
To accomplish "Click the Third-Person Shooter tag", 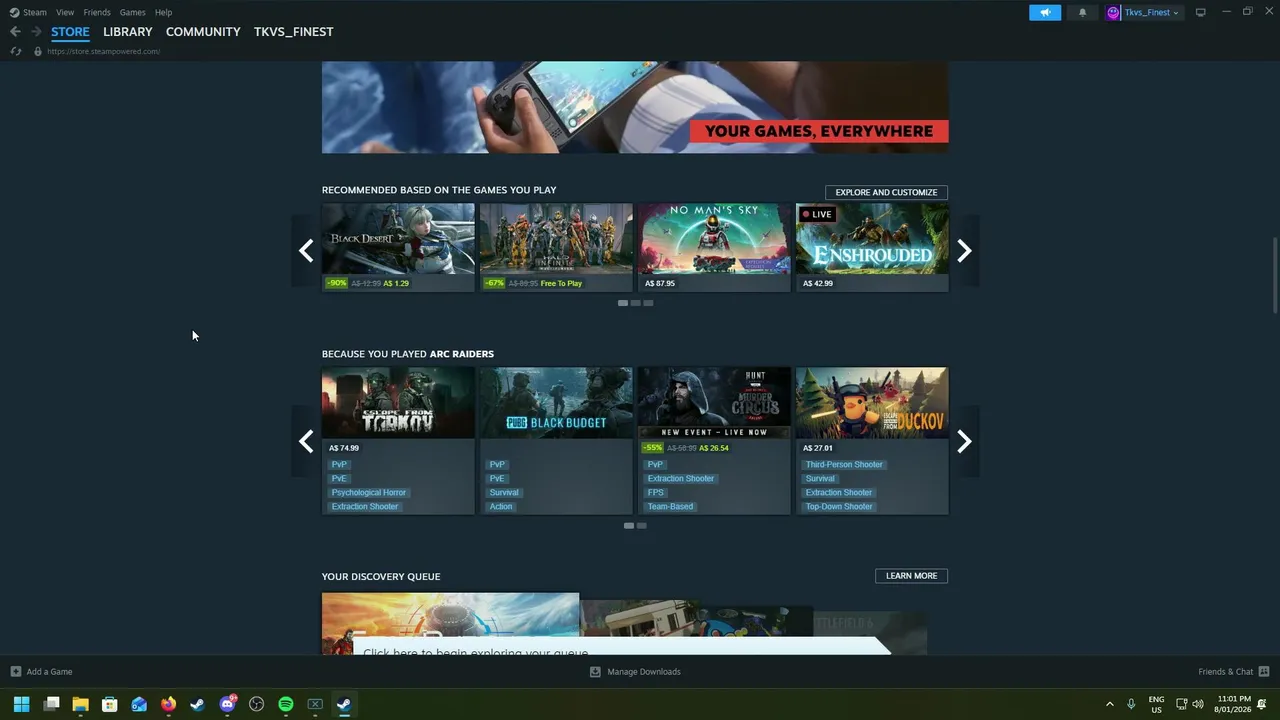I will pyautogui.click(x=845, y=464).
